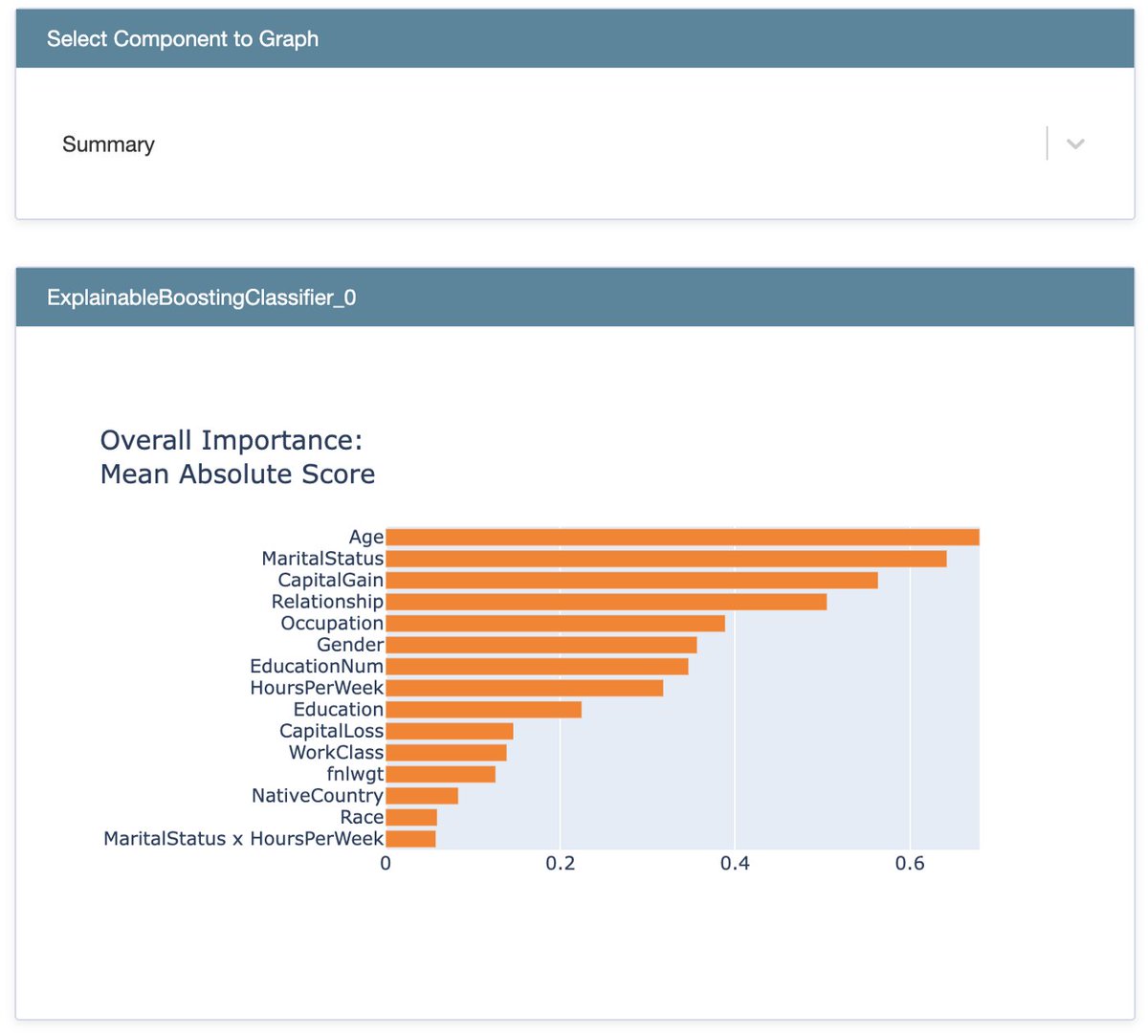The image size is (1148, 1036).
Task: Select the HoursPerWeek bar
Action: pyautogui.click(x=524, y=688)
